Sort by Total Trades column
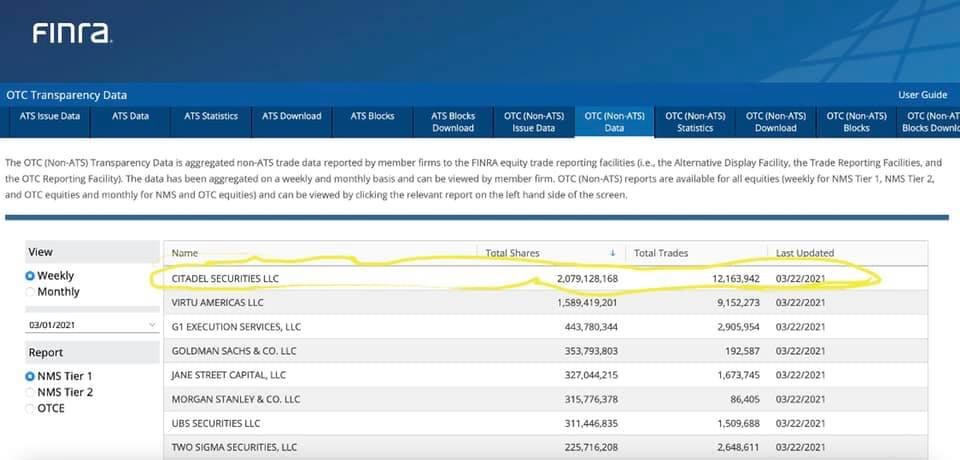Image resolution: width=960 pixels, height=460 pixels. click(x=661, y=253)
